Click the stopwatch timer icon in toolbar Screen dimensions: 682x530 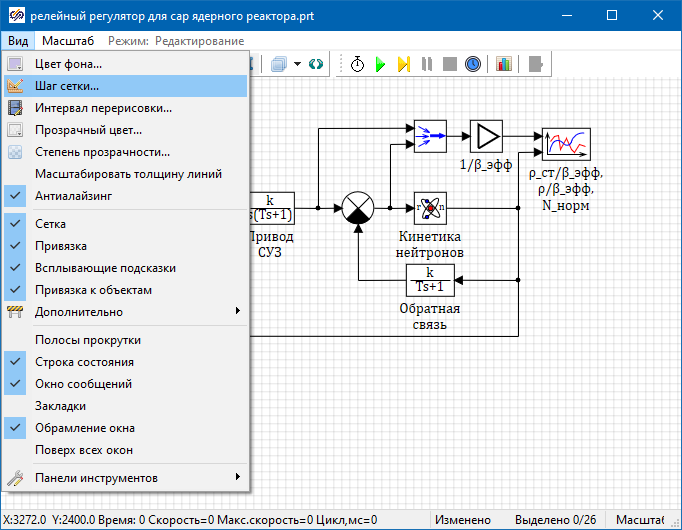pyautogui.click(x=357, y=64)
